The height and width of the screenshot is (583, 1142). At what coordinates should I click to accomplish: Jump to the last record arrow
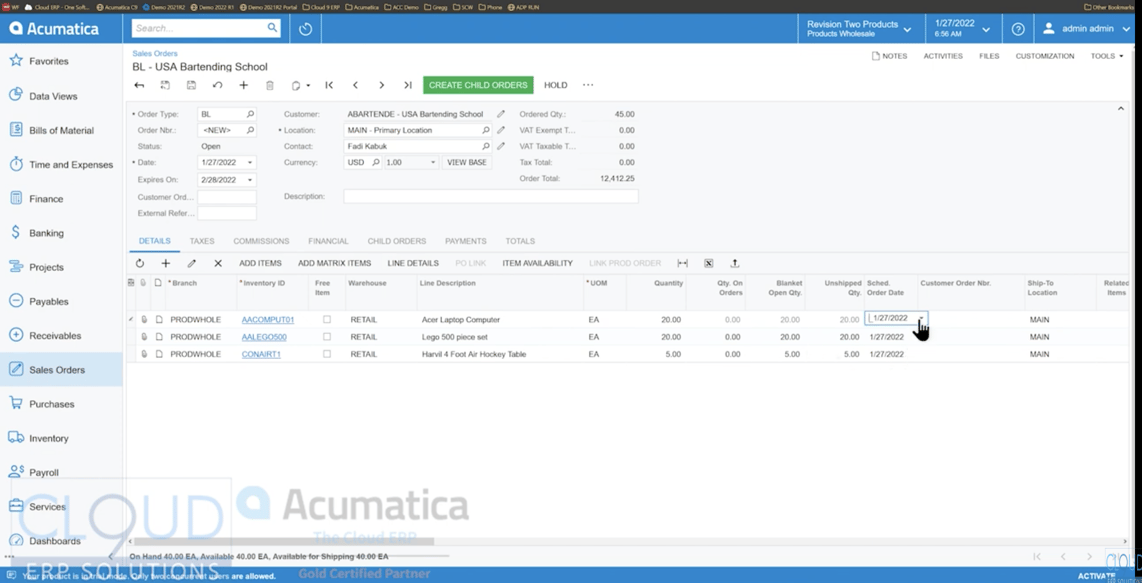point(407,85)
